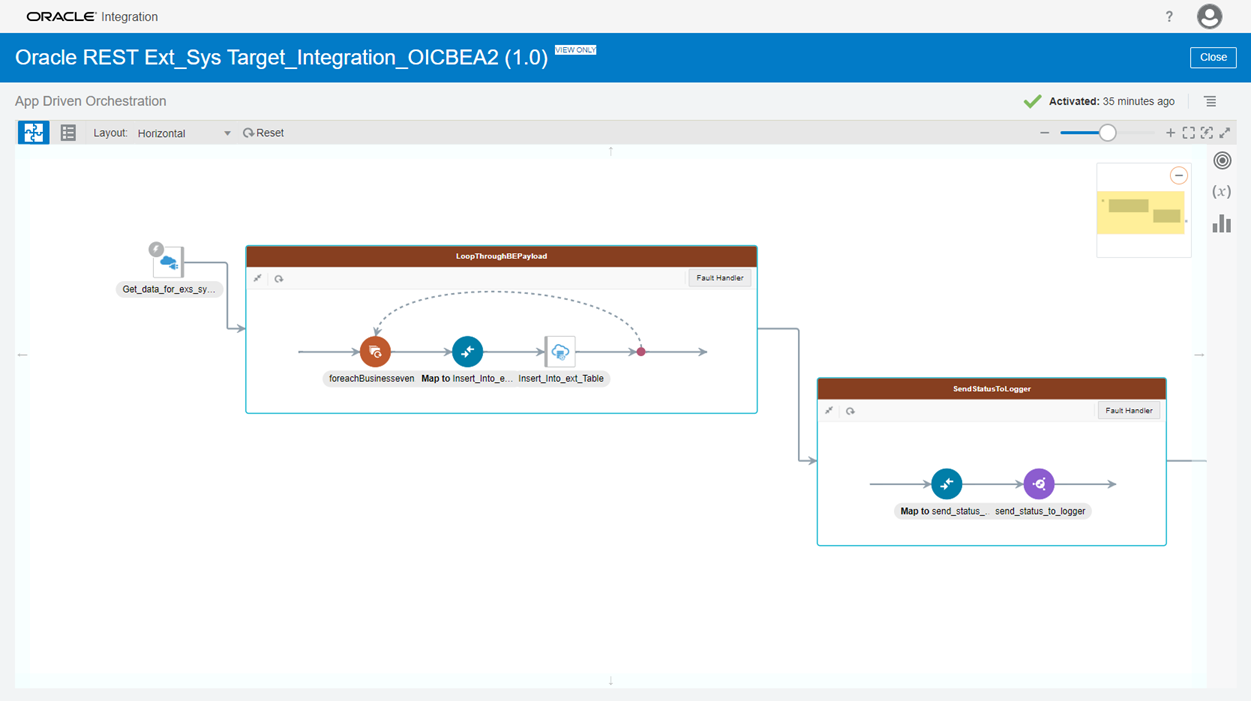Click the Oracle Integration logo
This screenshot has height=701, width=1251.
click(92, 17)
